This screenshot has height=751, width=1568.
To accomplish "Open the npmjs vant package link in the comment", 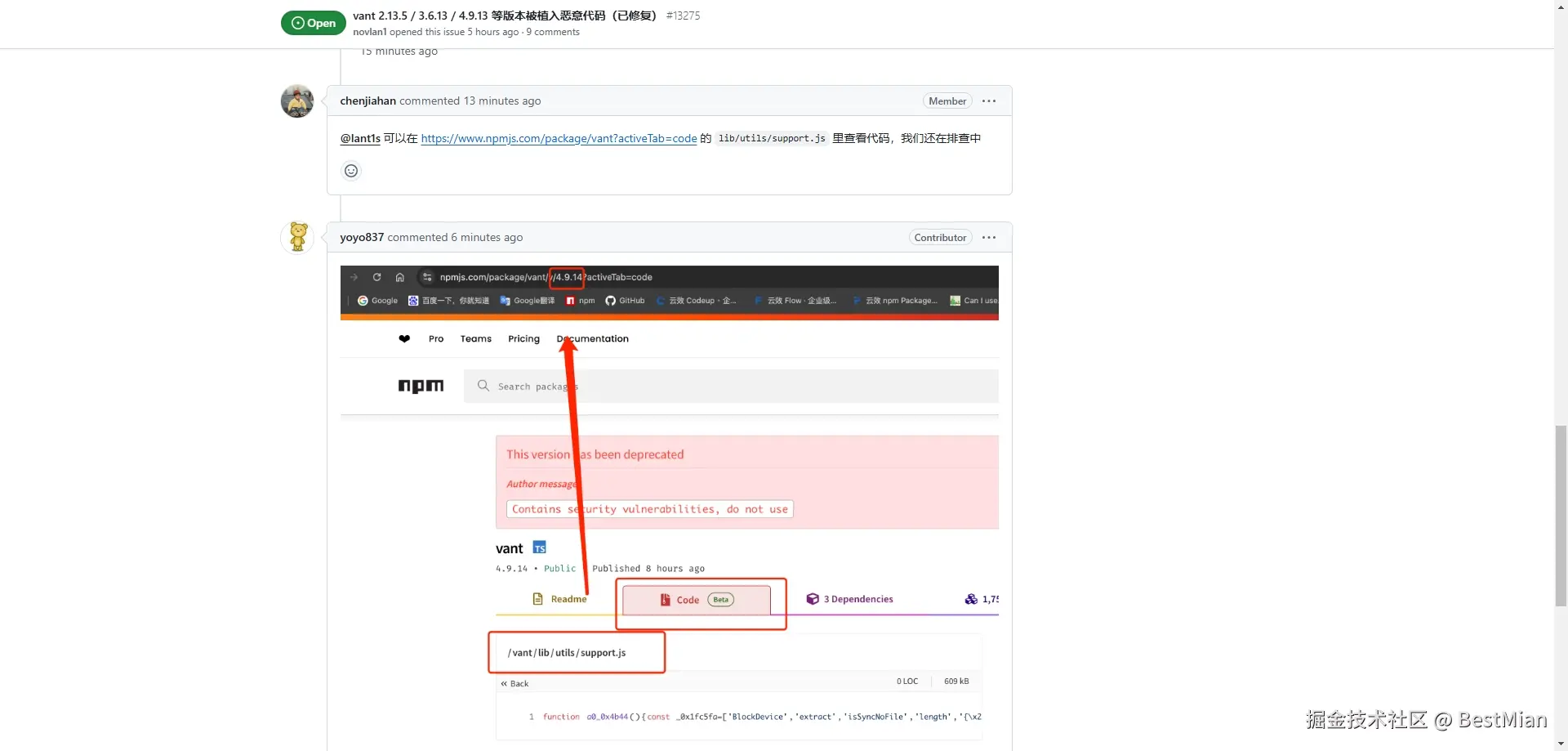I will pos(559,138).
